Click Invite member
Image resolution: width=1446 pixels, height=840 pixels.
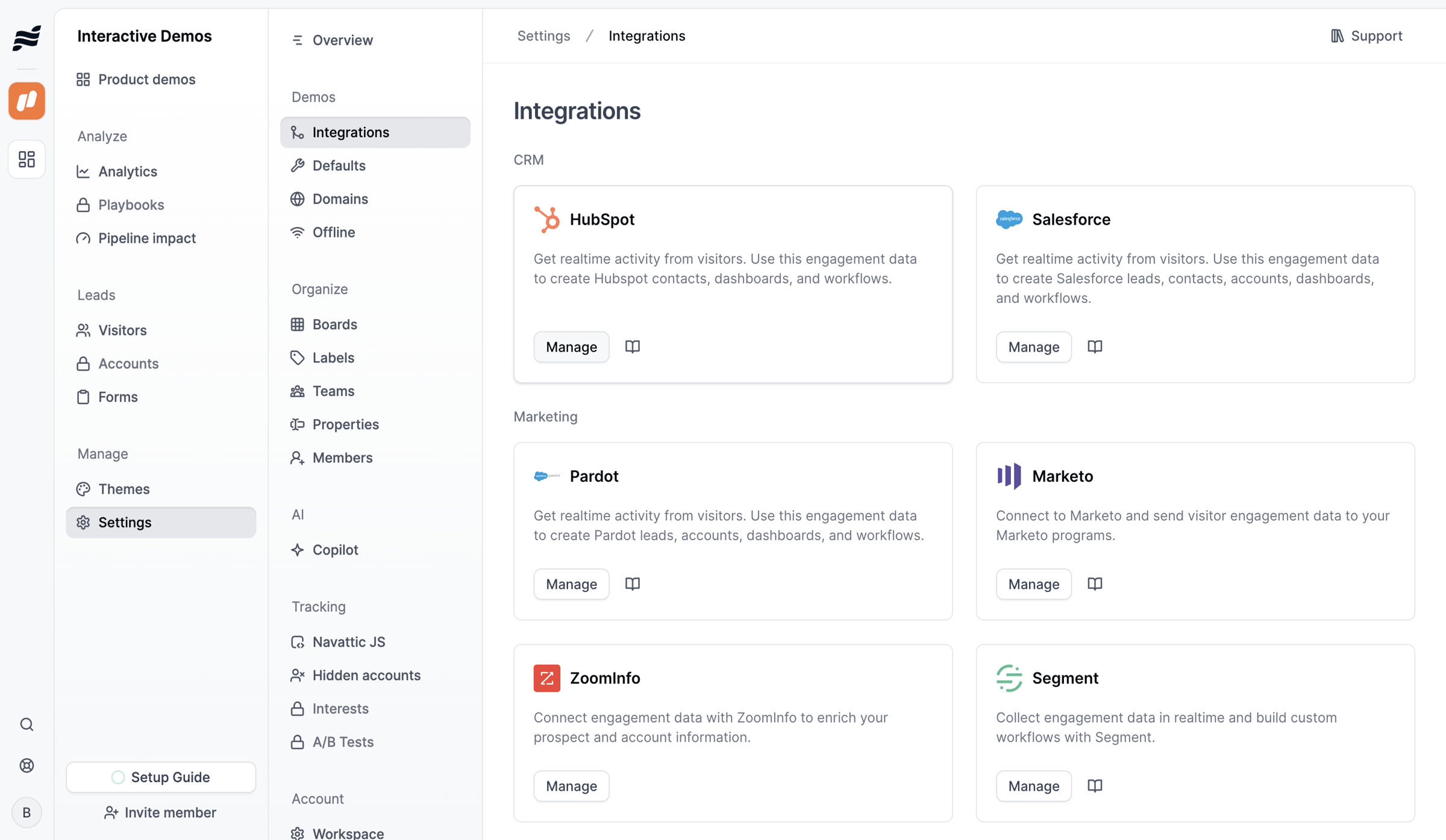point(161,812)
